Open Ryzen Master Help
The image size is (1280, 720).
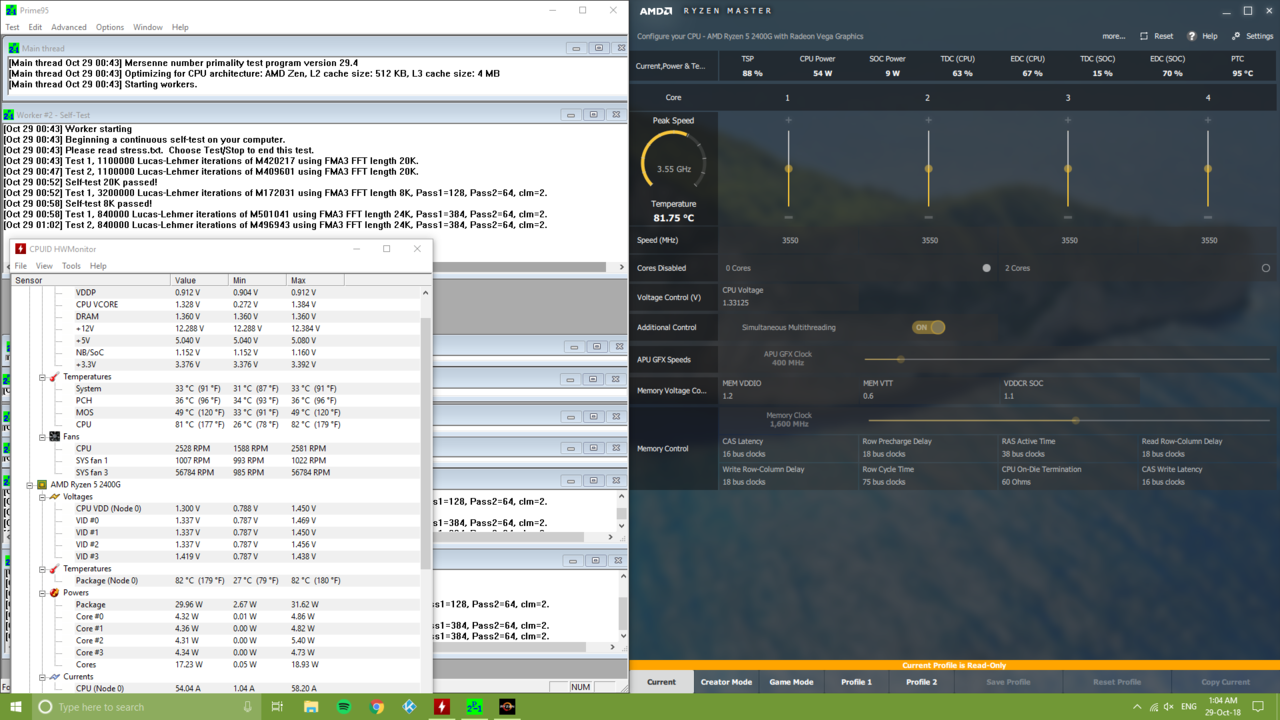pyautogui.click(x=1202, y=36)
